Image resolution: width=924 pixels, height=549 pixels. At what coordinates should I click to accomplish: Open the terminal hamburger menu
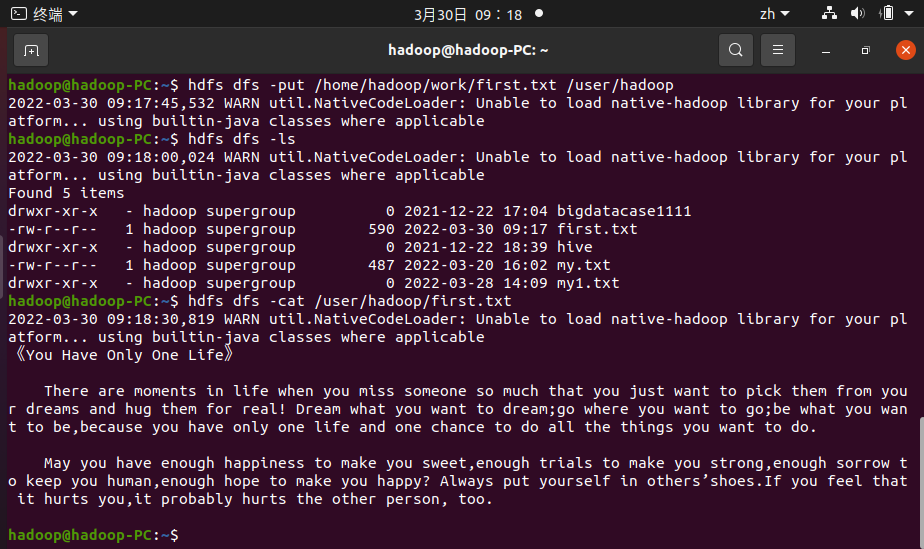pyautogui.click(x=778, y=50)
